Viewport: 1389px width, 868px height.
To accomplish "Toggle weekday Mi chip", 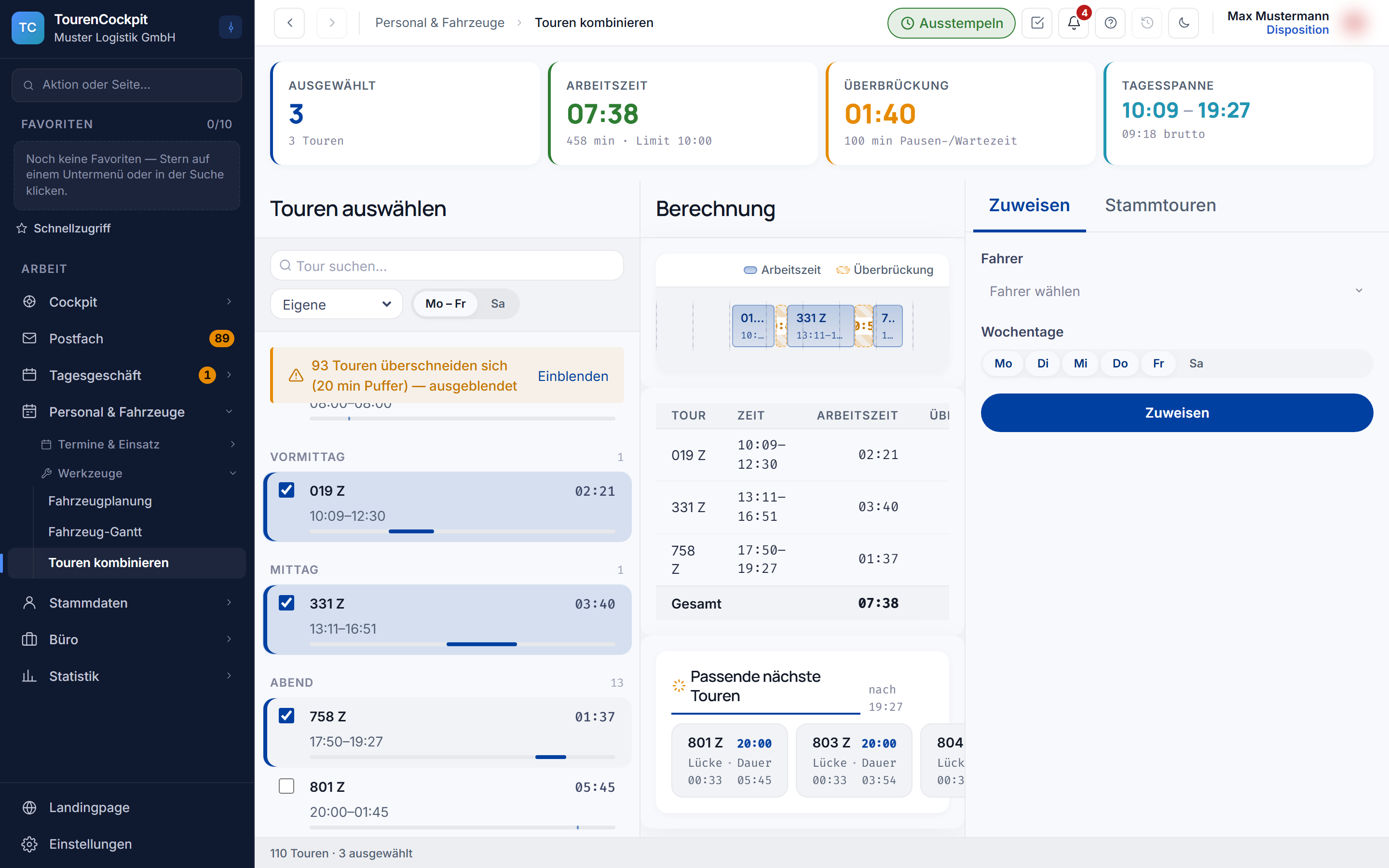I will tap(1080, 364).
